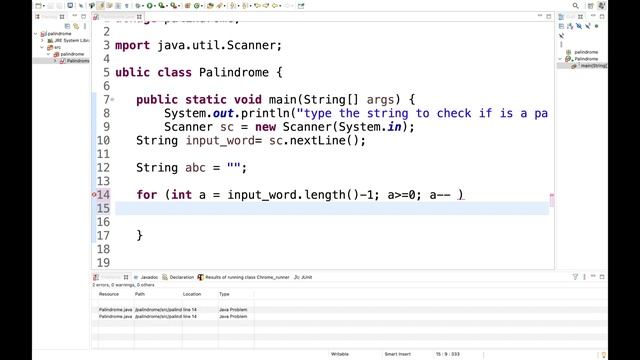
Task: Click the Last Edit Location arrow icon
Action: [257, 6]
